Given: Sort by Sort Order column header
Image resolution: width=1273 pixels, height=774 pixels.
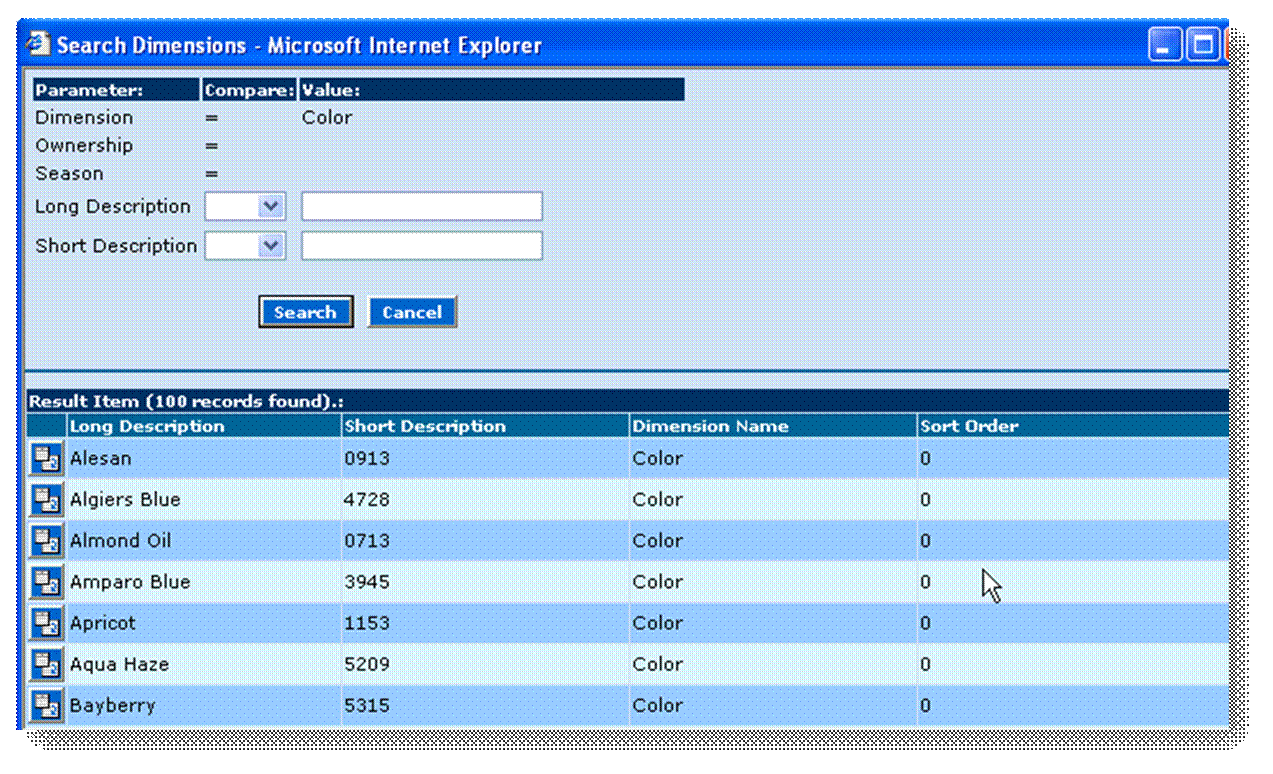Looking at the screenshot, I should point(969,426).
